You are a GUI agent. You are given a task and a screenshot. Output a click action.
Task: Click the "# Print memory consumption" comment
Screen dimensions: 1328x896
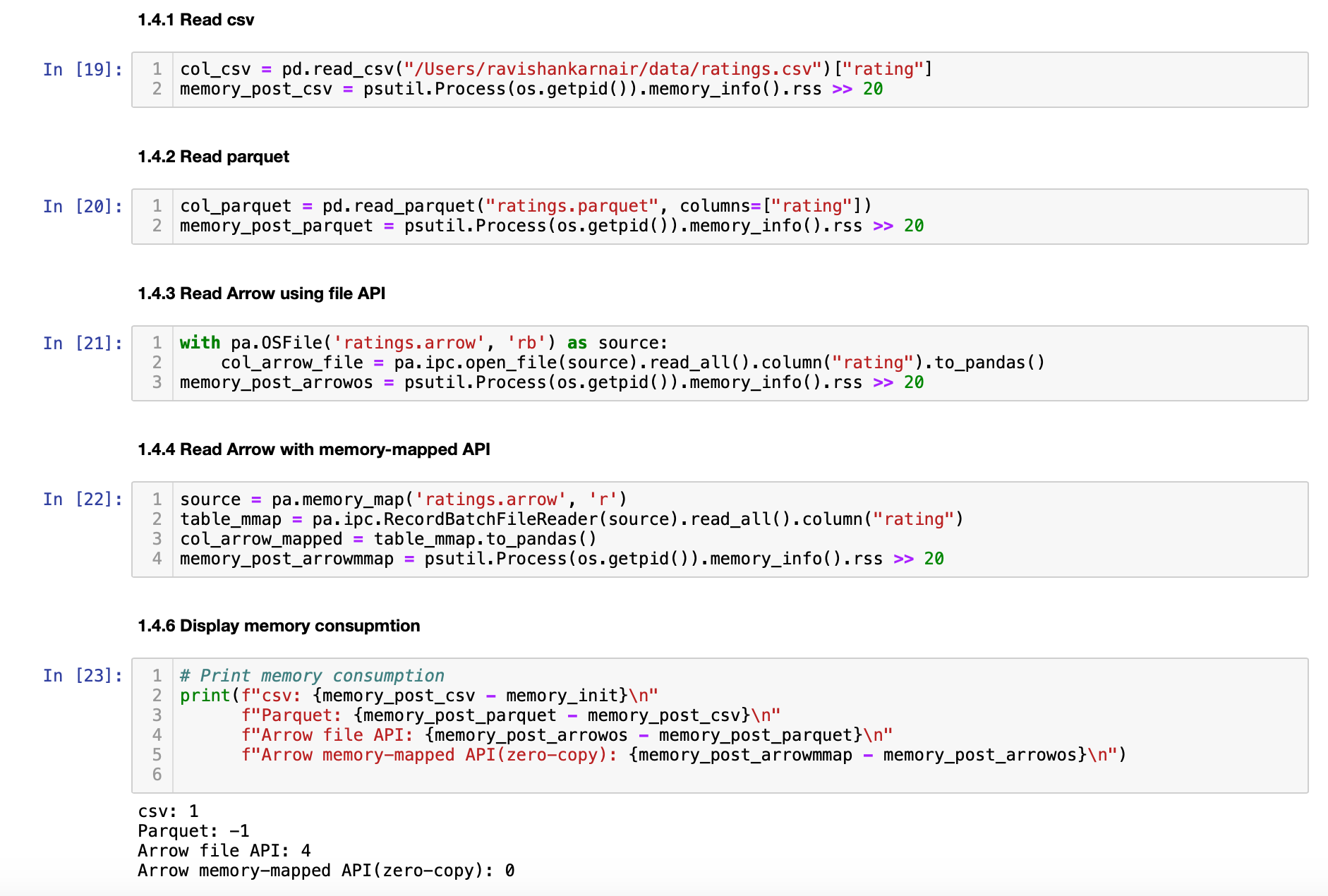tap(312, 676)
